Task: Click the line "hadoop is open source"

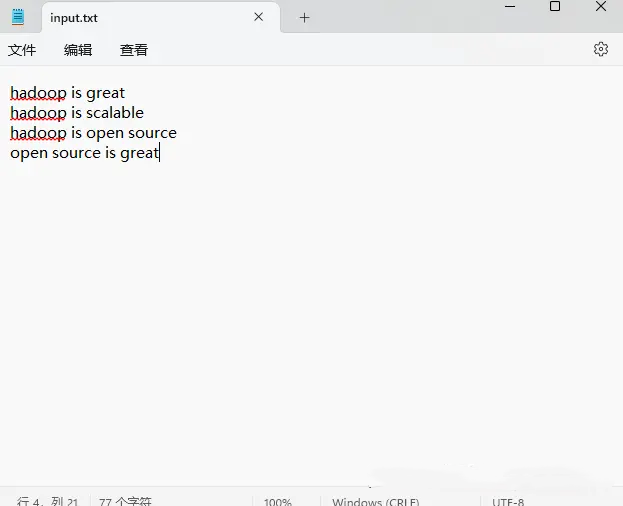Action: [93, 133]
